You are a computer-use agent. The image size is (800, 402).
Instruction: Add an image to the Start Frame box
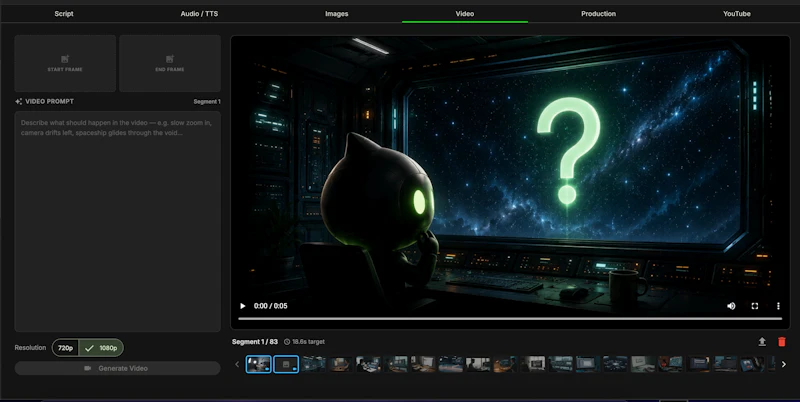tap(65, 63)
